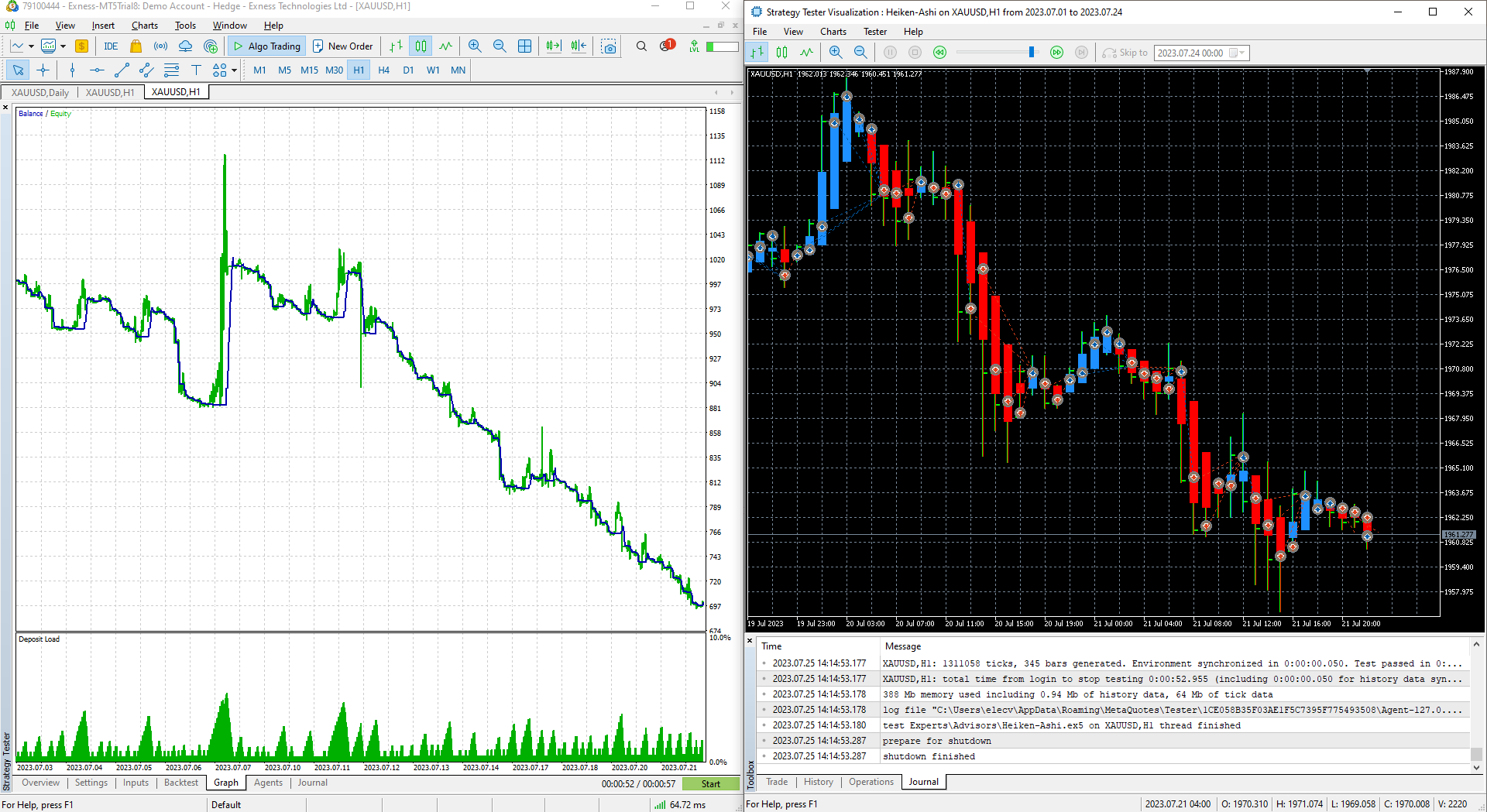Click the New Order button
1487x812 pixels.
pyautogui.click(x=342, y=46)
